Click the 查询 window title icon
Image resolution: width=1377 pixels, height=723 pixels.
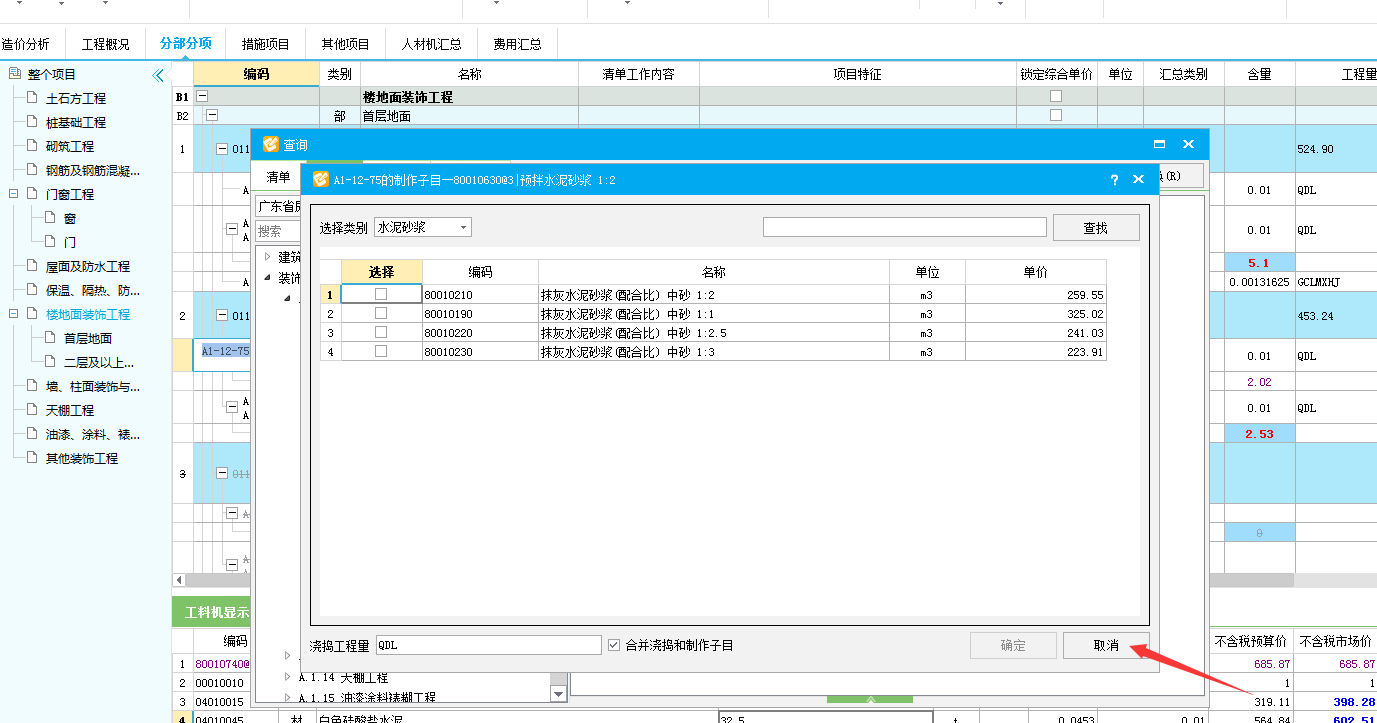click(270, 144)
